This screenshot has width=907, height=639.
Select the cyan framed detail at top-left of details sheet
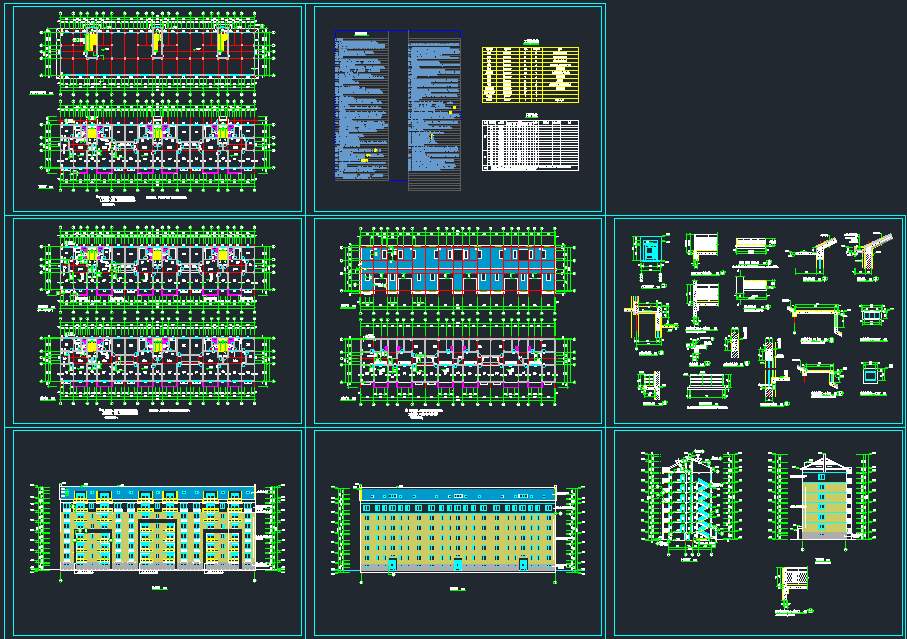650,252
